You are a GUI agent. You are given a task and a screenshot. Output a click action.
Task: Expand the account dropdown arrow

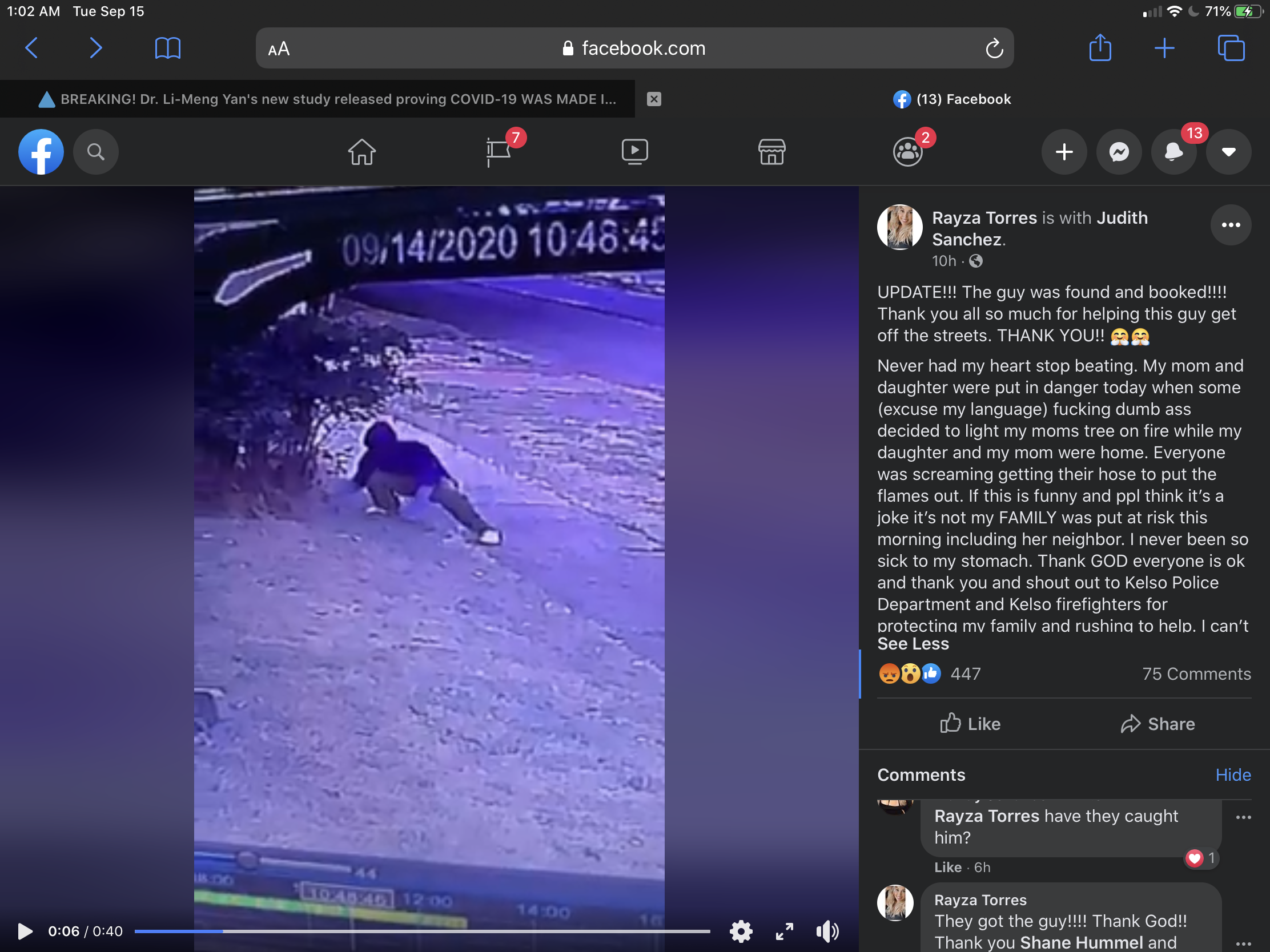tap(1229, 152)
